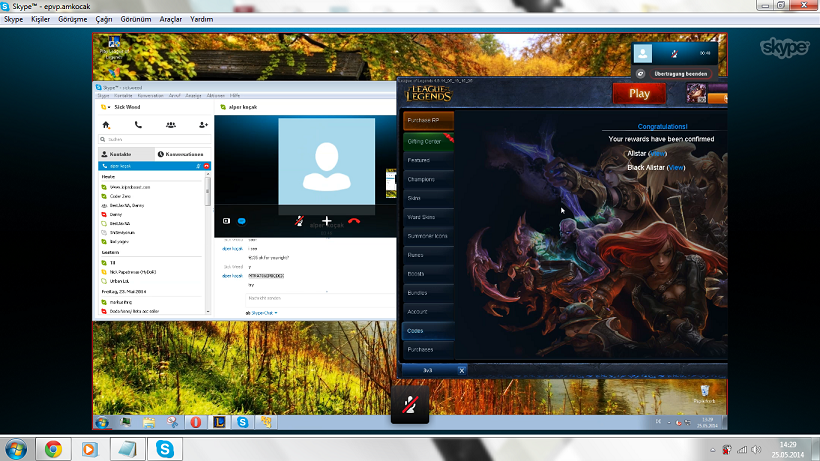The width and height of the screenshot is (820, 461).
Task: Click the summoner profile icon beside Play
Action: click(x=696, y=94)
